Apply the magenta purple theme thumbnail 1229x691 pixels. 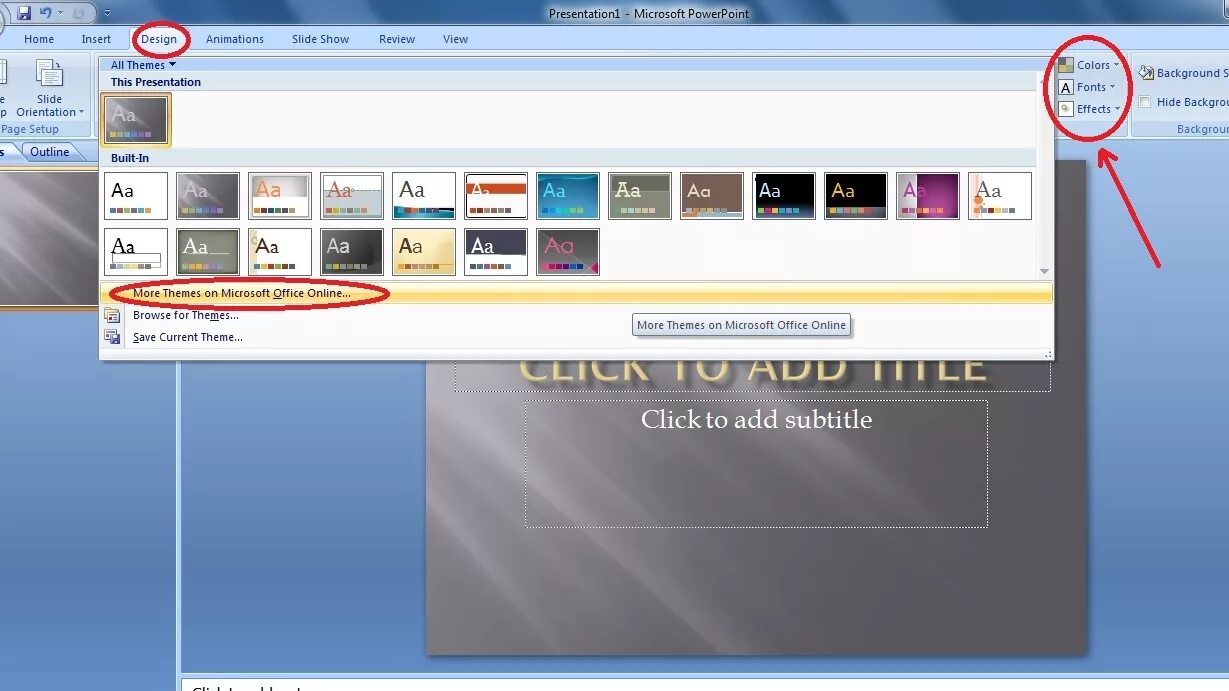[x=928, y=196]
